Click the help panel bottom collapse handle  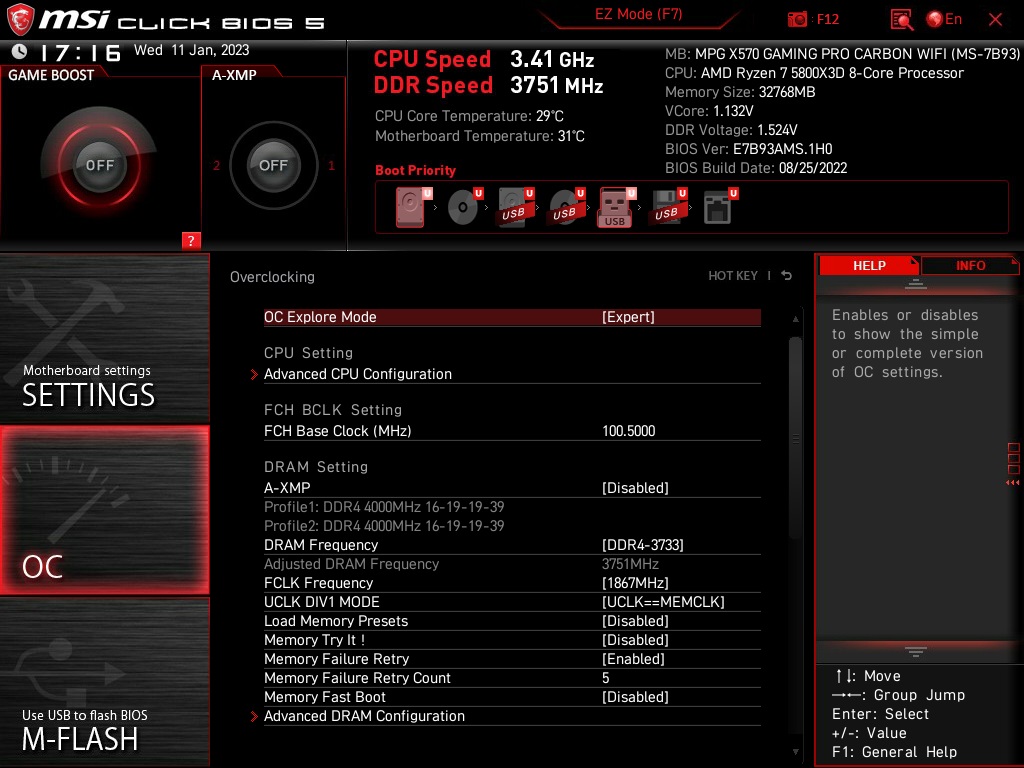[916, 652]
